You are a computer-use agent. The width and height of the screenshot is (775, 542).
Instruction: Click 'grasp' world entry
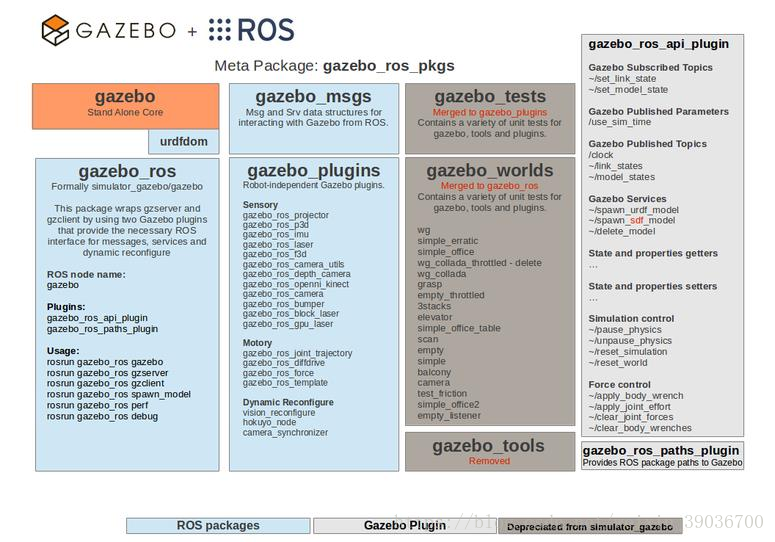click(430, 284)
